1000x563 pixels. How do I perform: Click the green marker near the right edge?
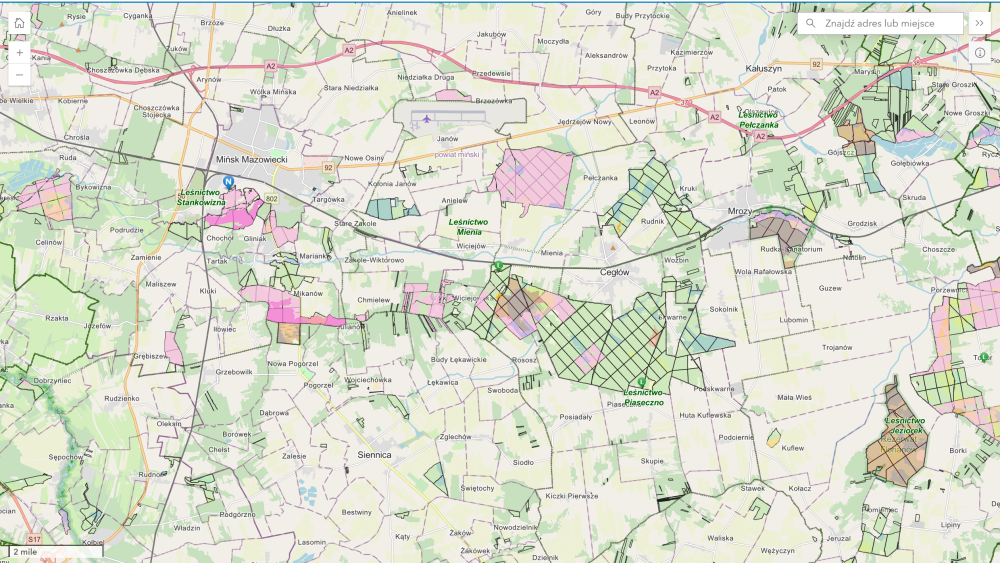click(x=984, y=357)
